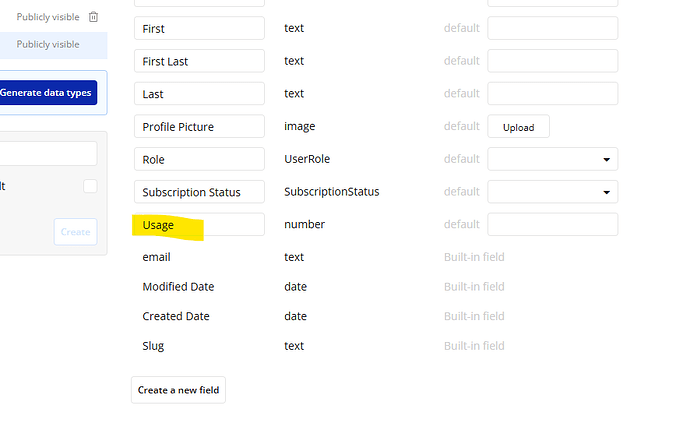Click the Profile Picture field name box
This screenshot has height=429, width=690.
coord(199,127)
